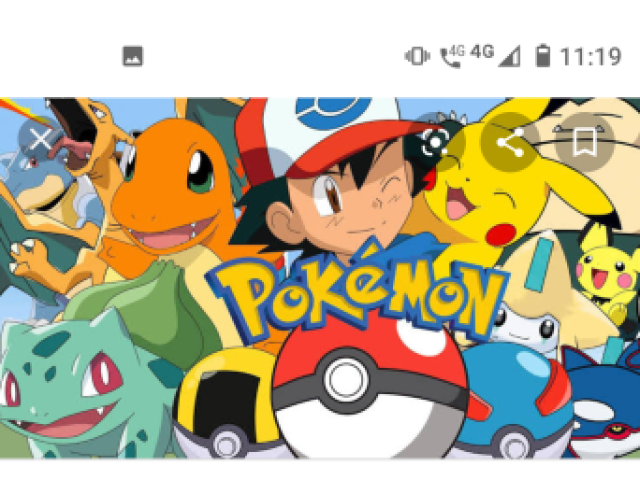Viewport: 640px width, 480px height.
Task: Tap the signal strength icon
Action: (509, 56)
